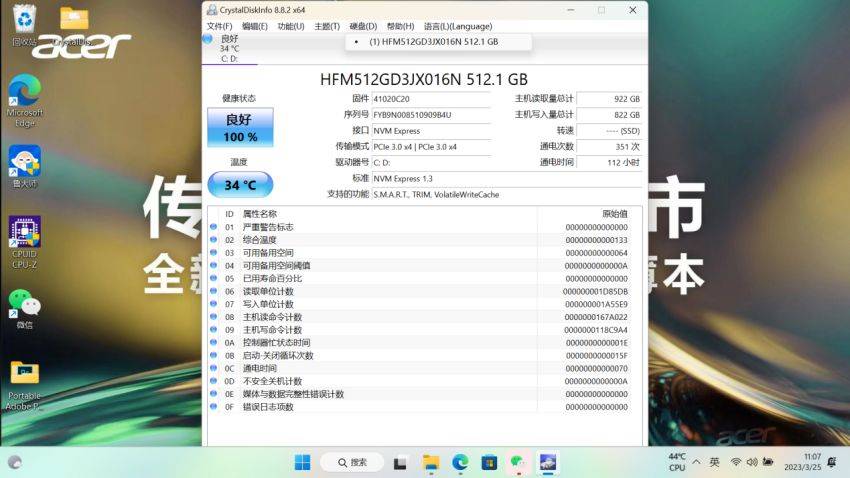850x478 pixels.
Task: Click host writes total 822 GB
Action: [x=609, y=115]
